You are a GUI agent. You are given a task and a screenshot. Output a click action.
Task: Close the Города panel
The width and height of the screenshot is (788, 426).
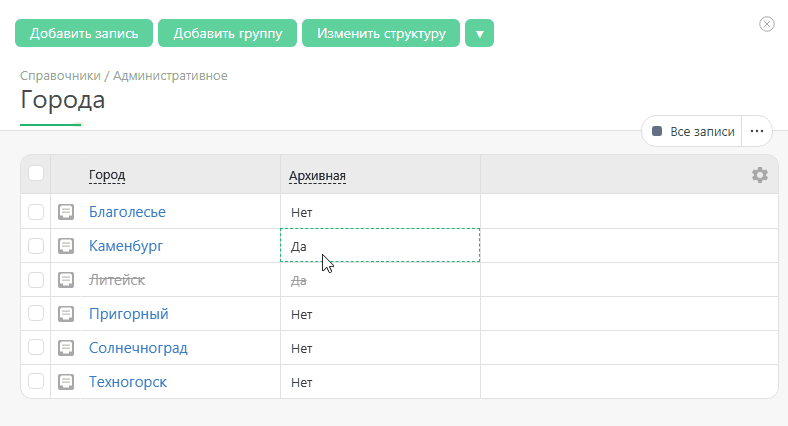click(x=766, y=24)
